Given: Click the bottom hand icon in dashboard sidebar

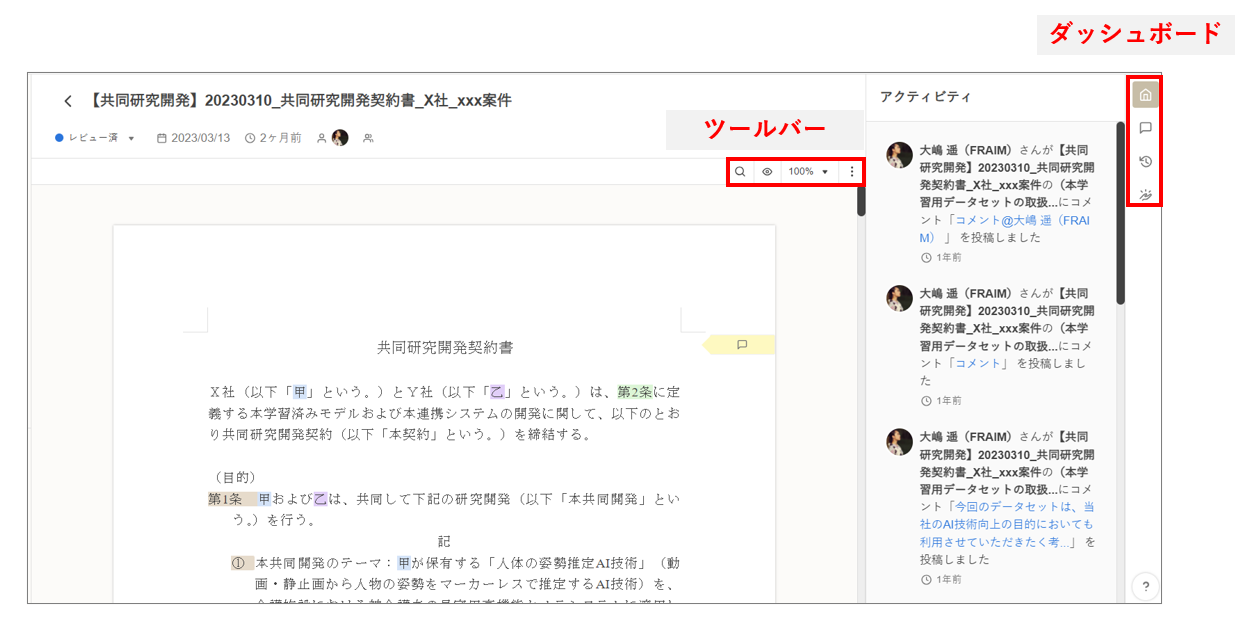Looking at the screenshot, I should coord(1145,194).
